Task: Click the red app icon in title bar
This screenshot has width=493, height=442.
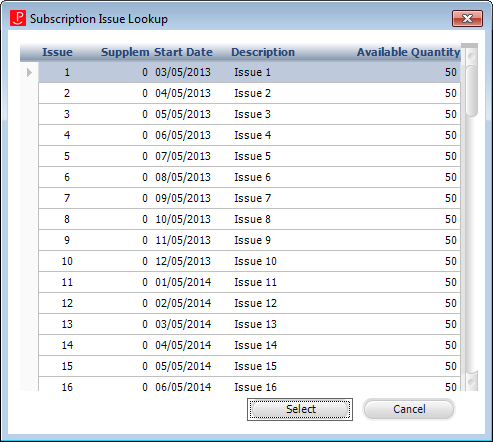Action: click(x=18, y=18)
